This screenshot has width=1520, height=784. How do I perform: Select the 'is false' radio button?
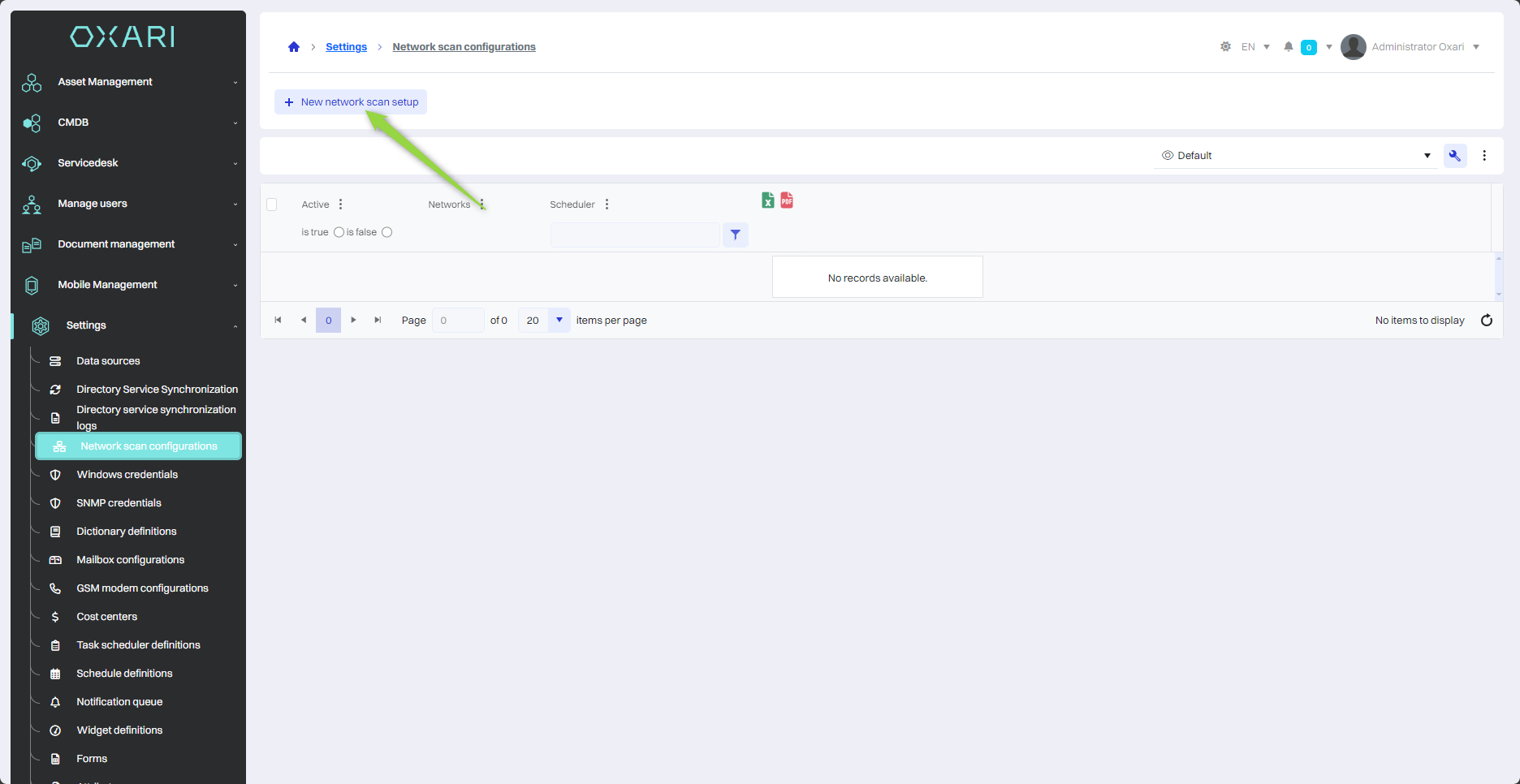click(x=387, y=232)
